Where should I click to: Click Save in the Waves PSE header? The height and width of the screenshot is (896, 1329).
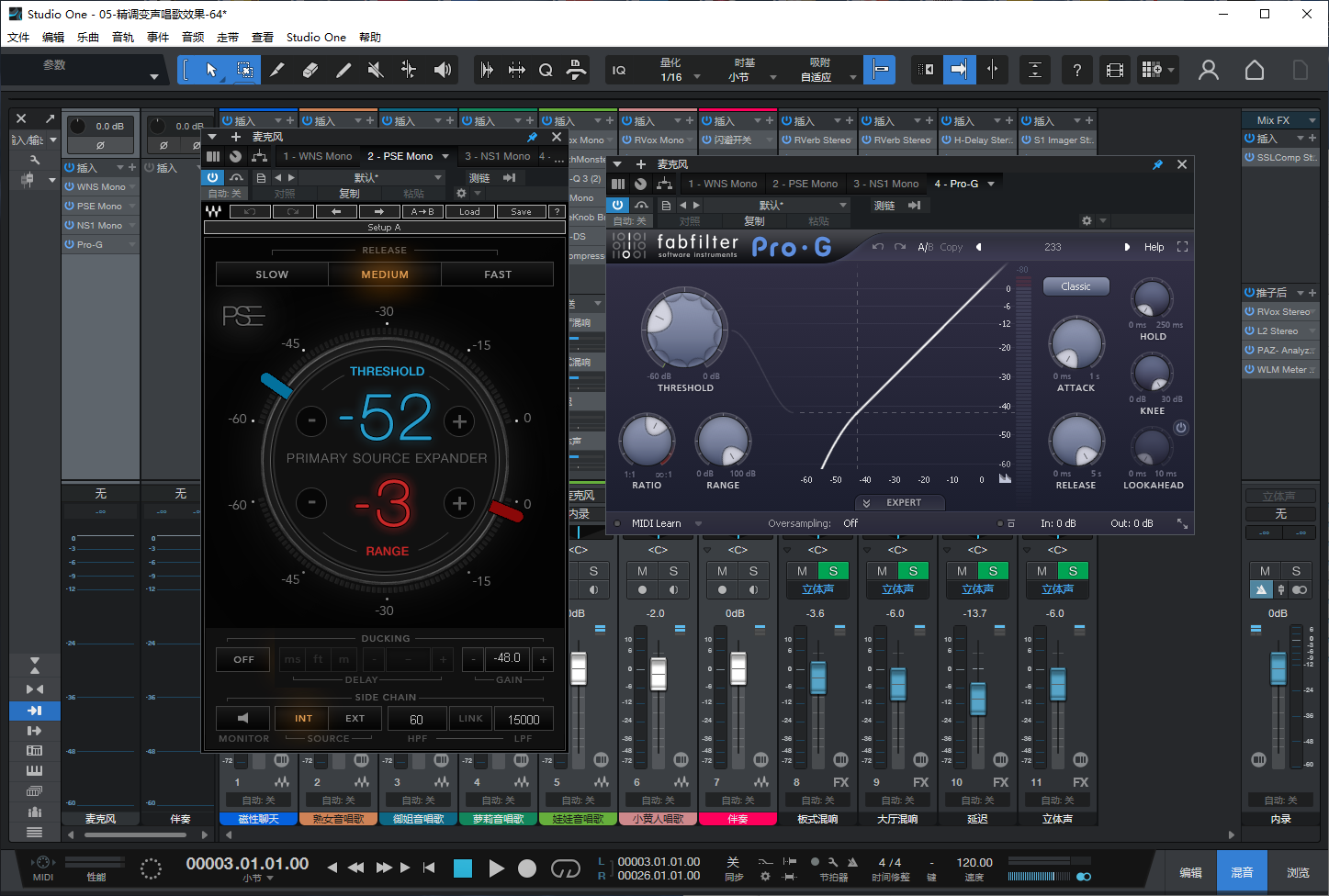tap(521, 211)
